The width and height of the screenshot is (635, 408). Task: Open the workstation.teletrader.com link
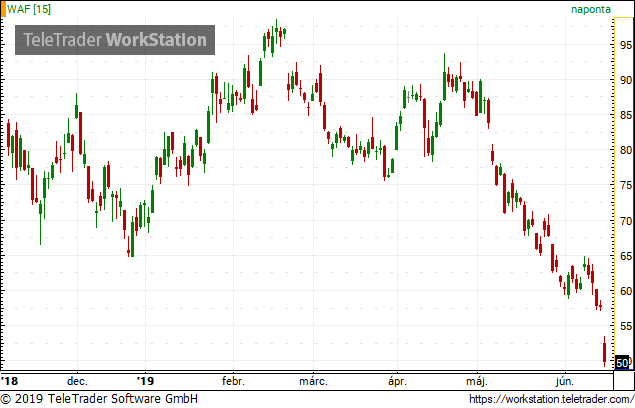point(552,399)
